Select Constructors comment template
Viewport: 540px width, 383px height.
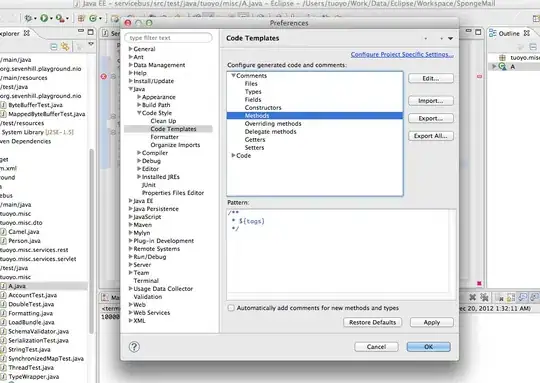click(x=263, y=107)
